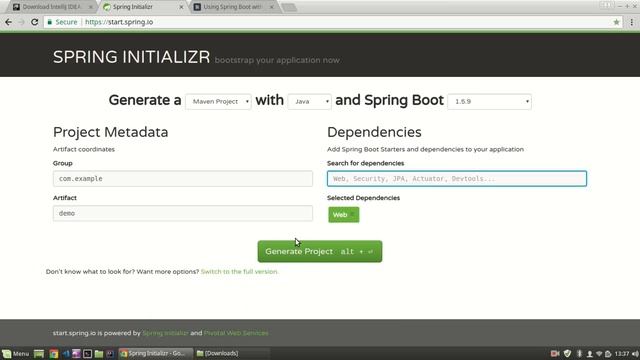Click the 13:37 clock
The width and height of the screenshot is (640, 360).
622,353
